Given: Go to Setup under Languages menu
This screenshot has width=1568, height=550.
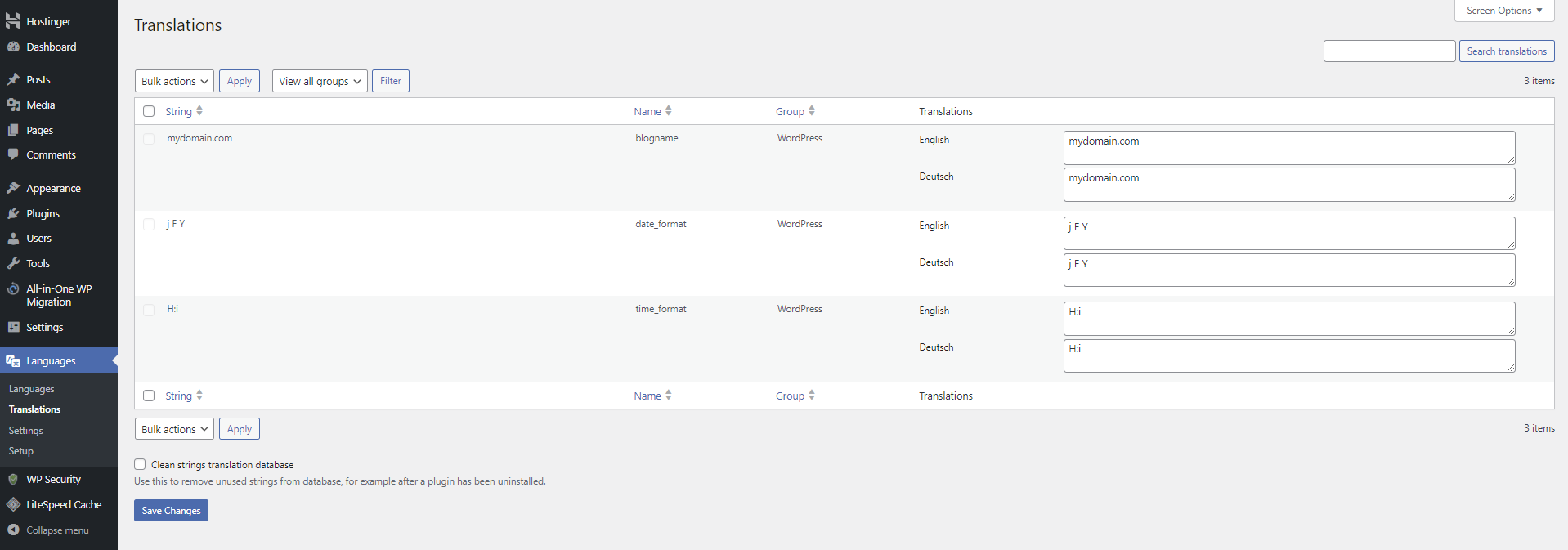Looking at the screenshot, I should coord(21,451).
